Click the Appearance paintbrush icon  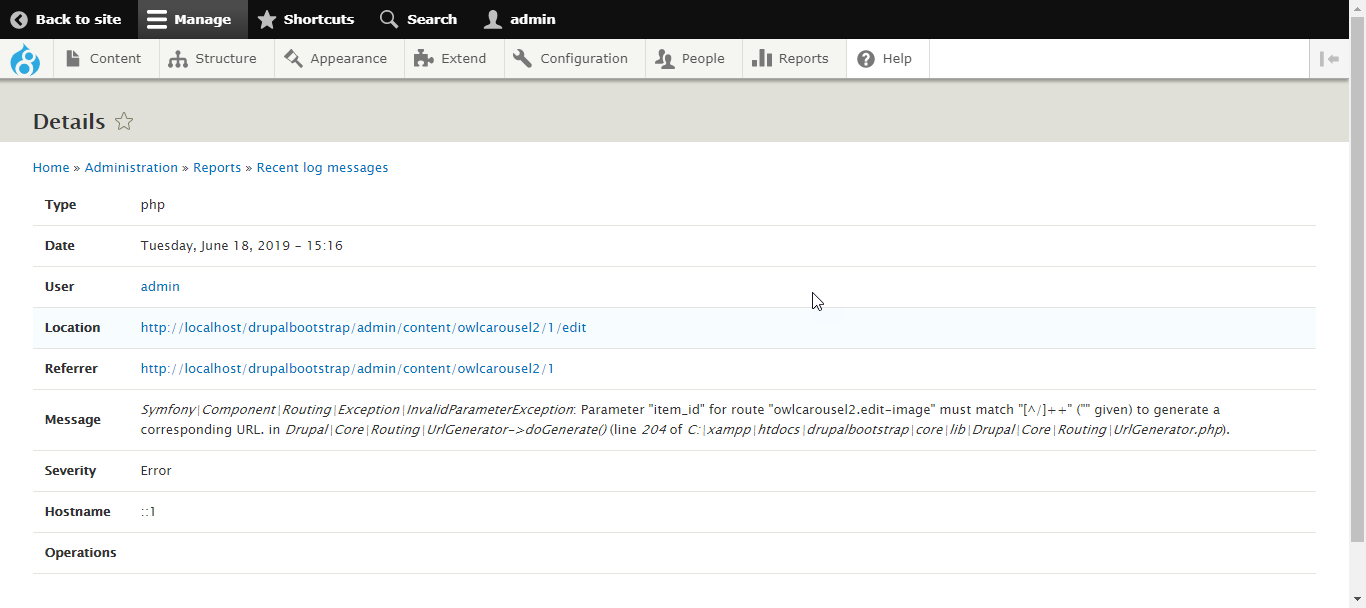tap(292, 58)
